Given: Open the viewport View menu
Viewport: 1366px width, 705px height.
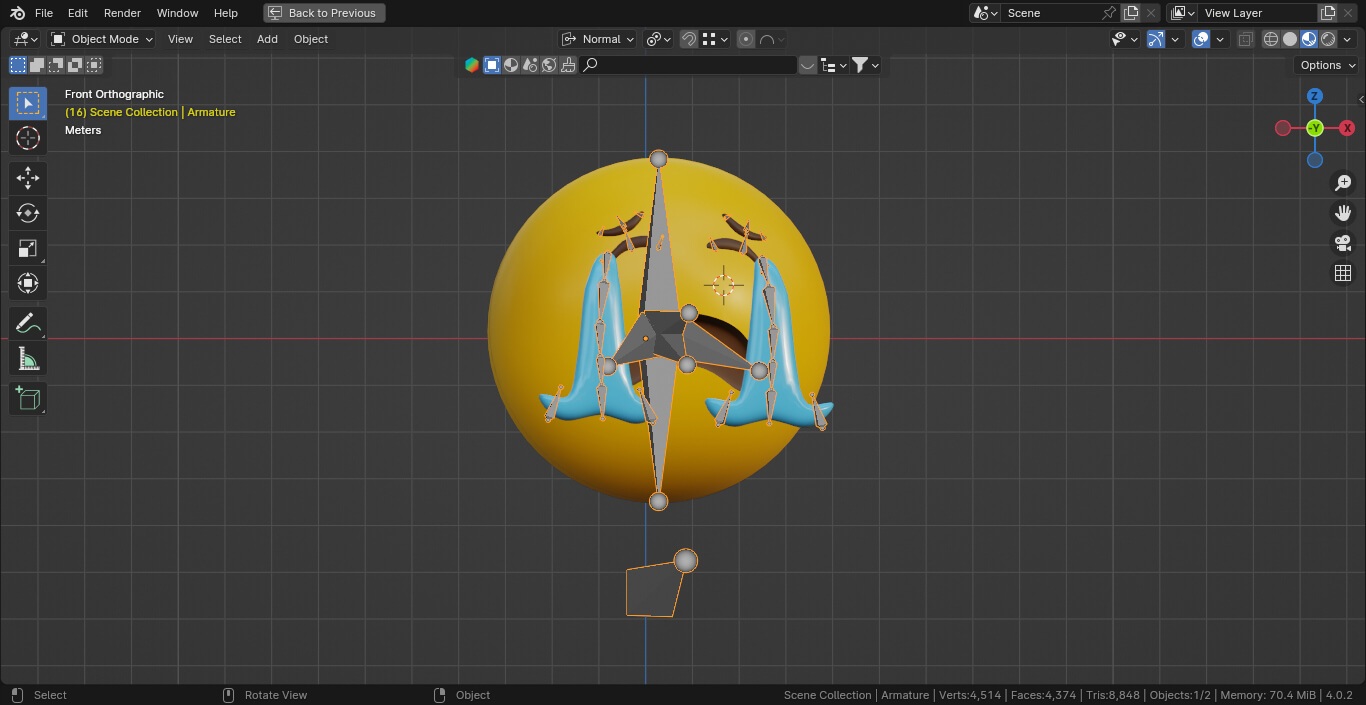Looking at the screenshot, I should [180, 39].
